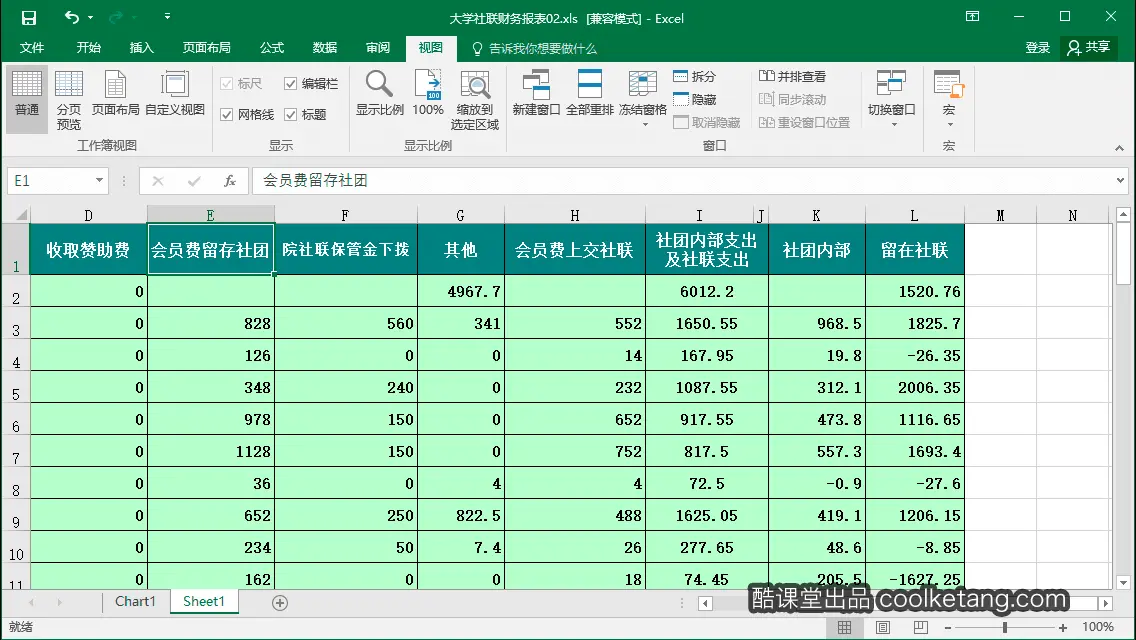
Task: Click 同步滚动 synchronous scrolling
Action: pyautogui.click(x=792, y=99)
